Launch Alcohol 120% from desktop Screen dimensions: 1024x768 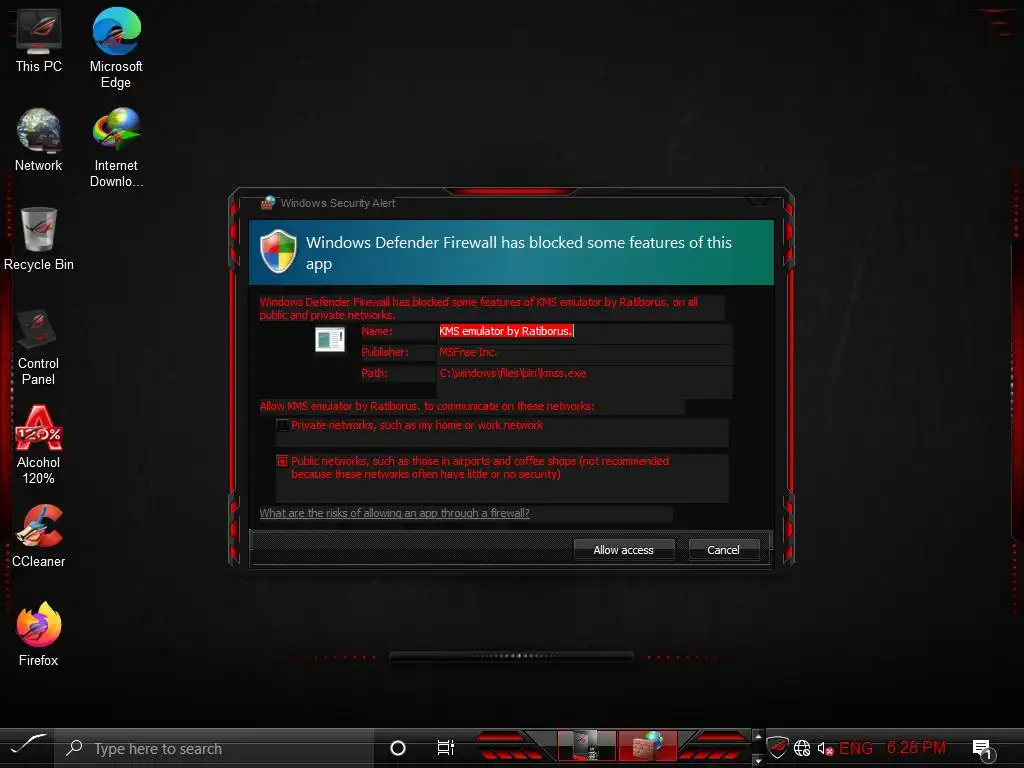[39, 445]
